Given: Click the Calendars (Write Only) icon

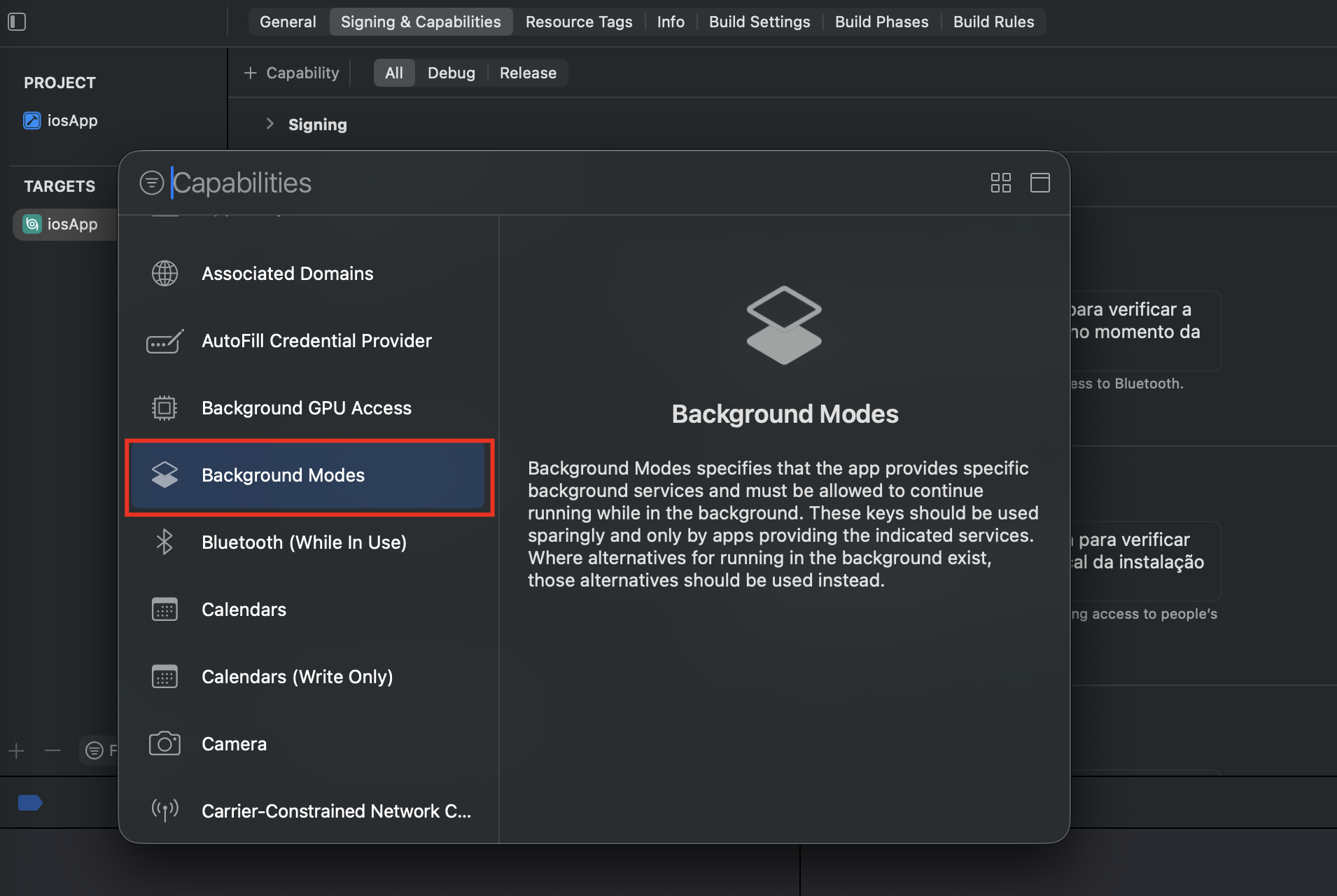Looking at the screenshot, I should pos(164,676).
